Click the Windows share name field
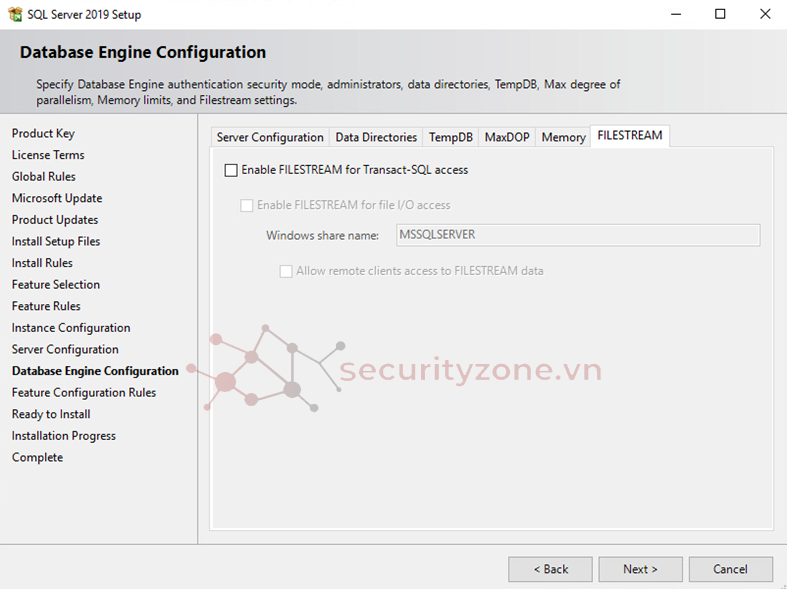Image resolution: width=787 pixels, height=589 pixels. (x=575, y=235)
